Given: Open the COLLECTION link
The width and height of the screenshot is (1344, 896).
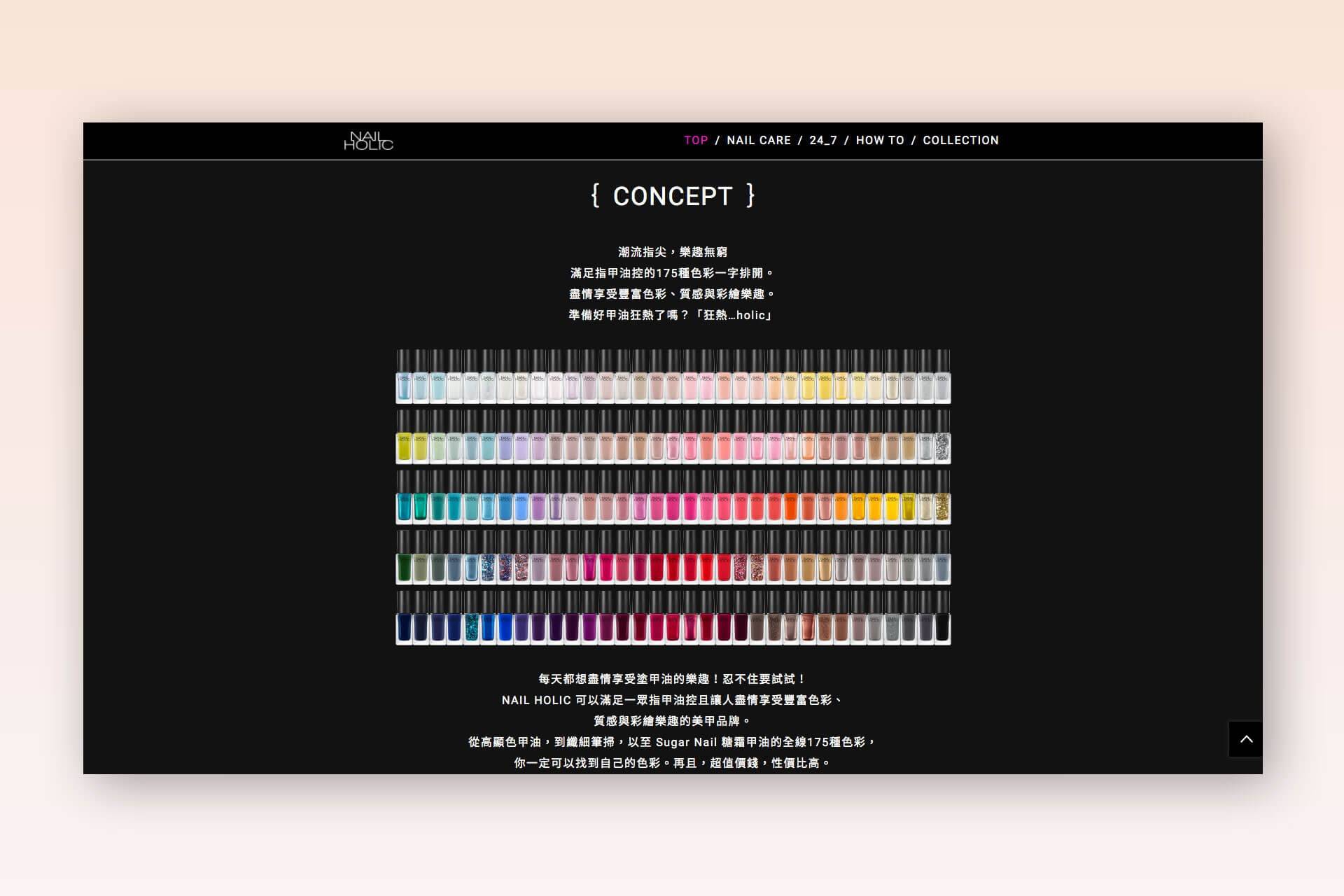Looking at the screenshot, I should [960, 140].
